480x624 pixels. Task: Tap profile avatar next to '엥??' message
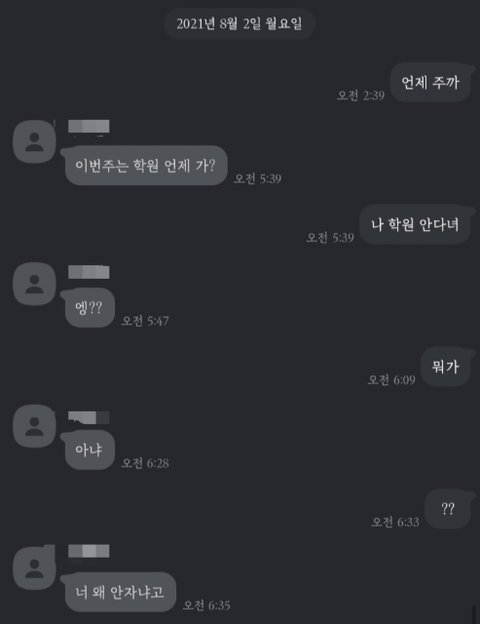(x=34, y=284)
